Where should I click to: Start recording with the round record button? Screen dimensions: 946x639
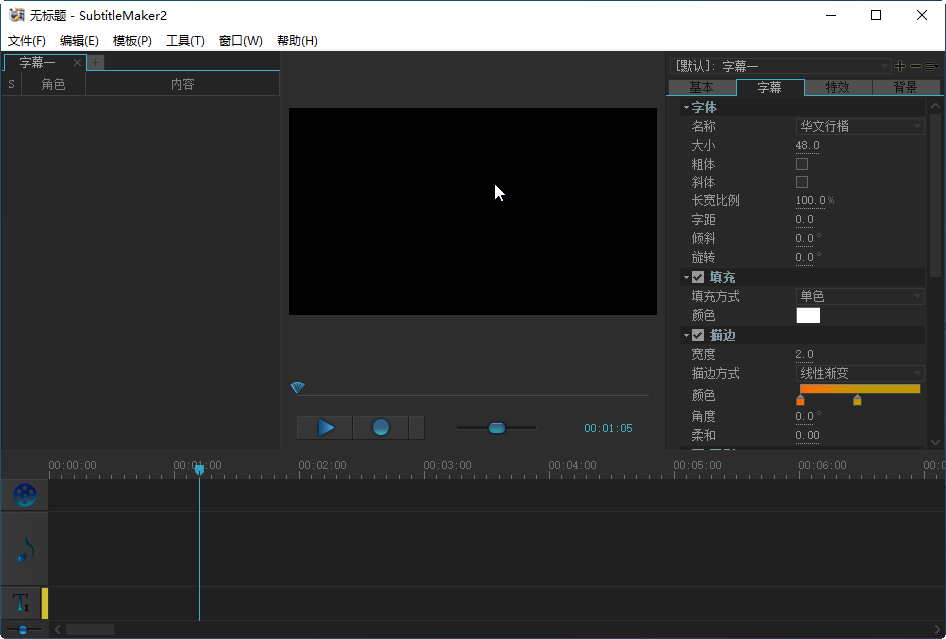click(381, 428)
